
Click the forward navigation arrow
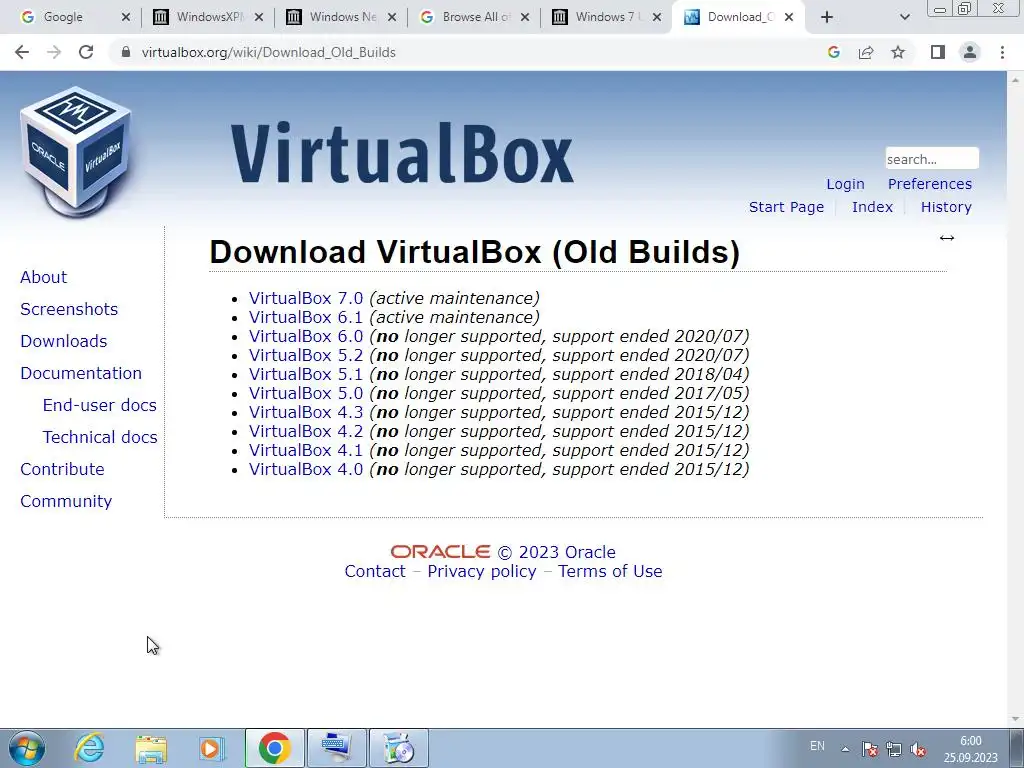(x=54, y=52)
